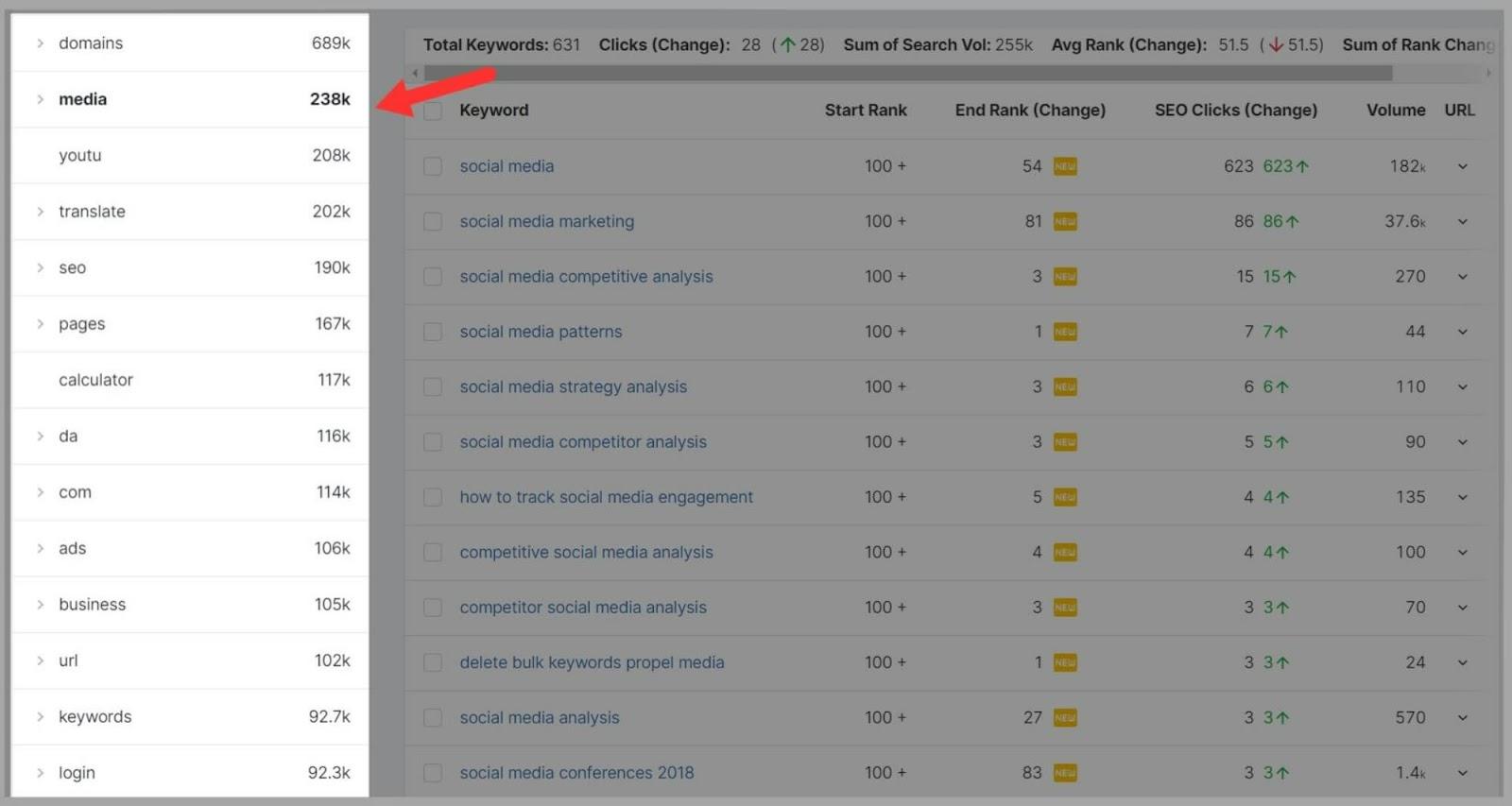Click NEW badge in social media row
Screen dimensions: 1512x806
[x=1065, y=166]
